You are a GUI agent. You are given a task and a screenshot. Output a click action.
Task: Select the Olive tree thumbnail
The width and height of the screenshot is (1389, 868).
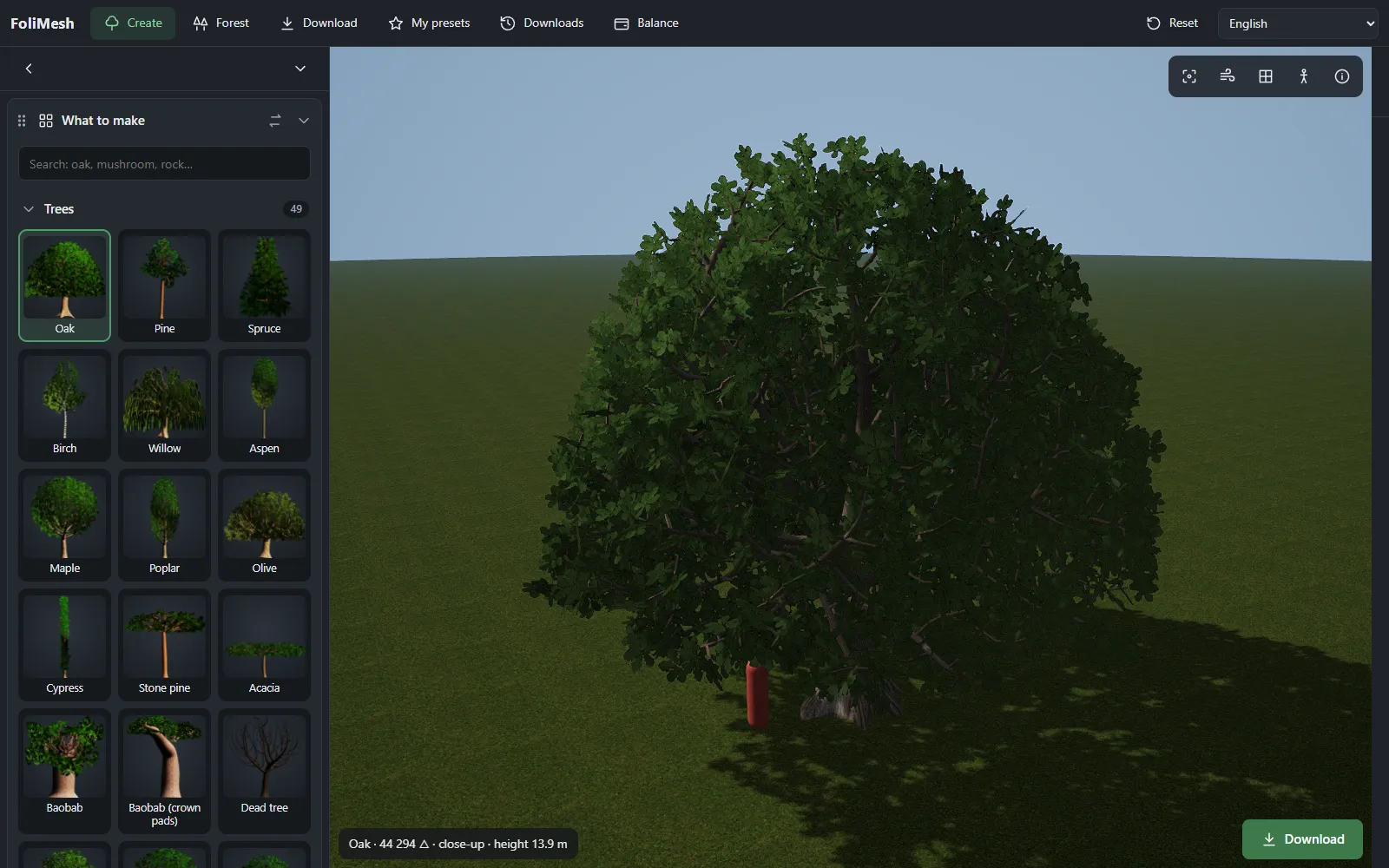(x=265, y=525)
